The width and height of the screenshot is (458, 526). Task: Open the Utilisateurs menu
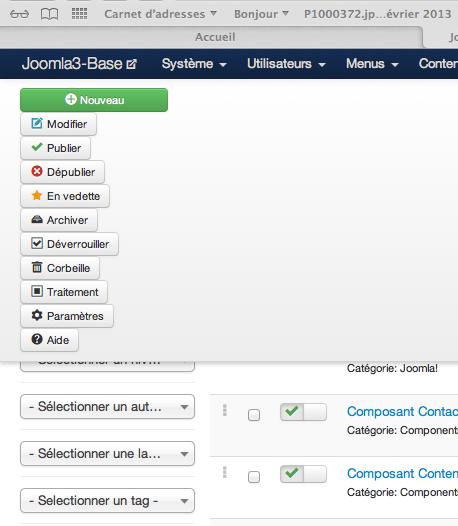click(x=286, y=64)
